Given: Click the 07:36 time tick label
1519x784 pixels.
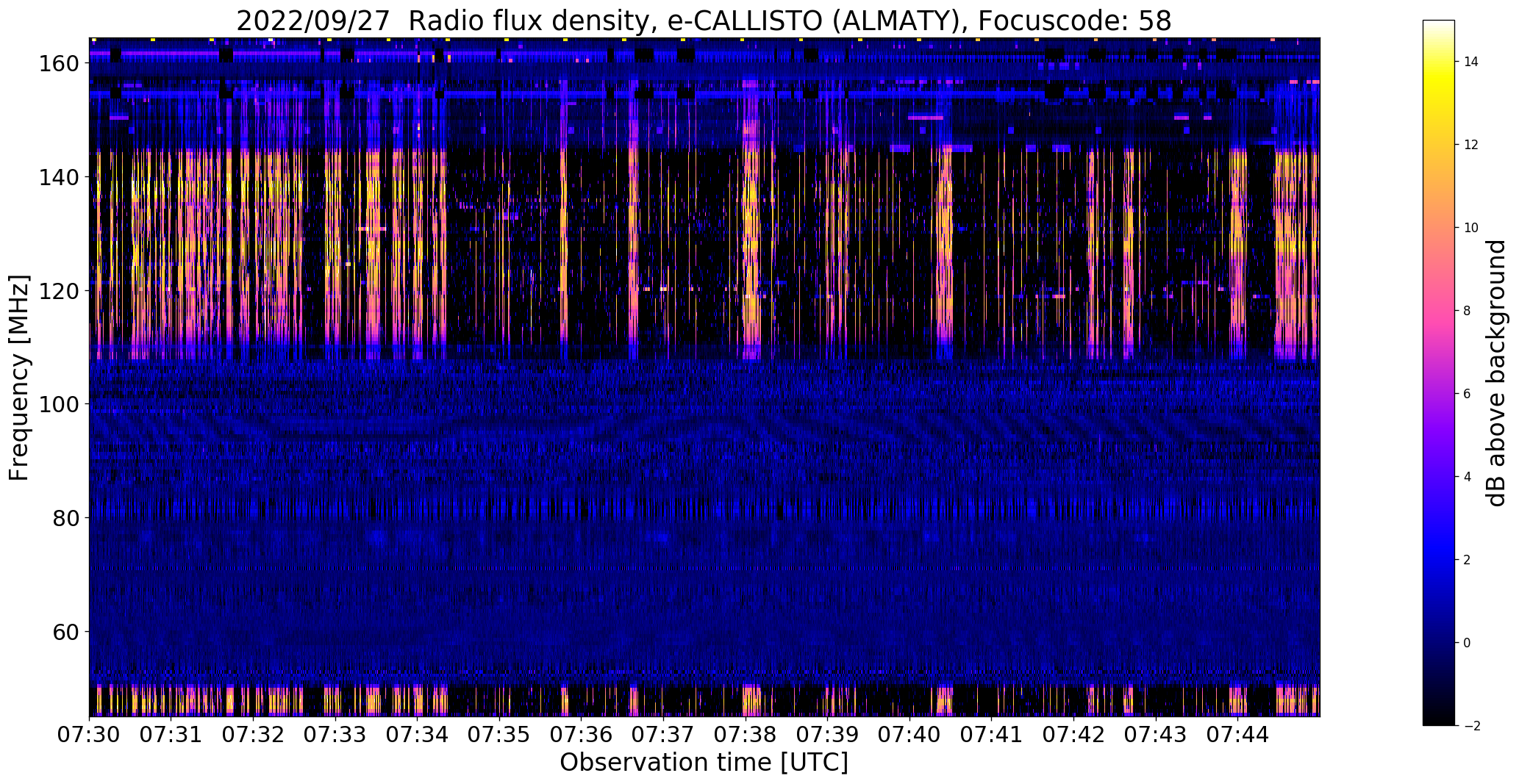Looking at the screenshot, I should tap(582, 733).
